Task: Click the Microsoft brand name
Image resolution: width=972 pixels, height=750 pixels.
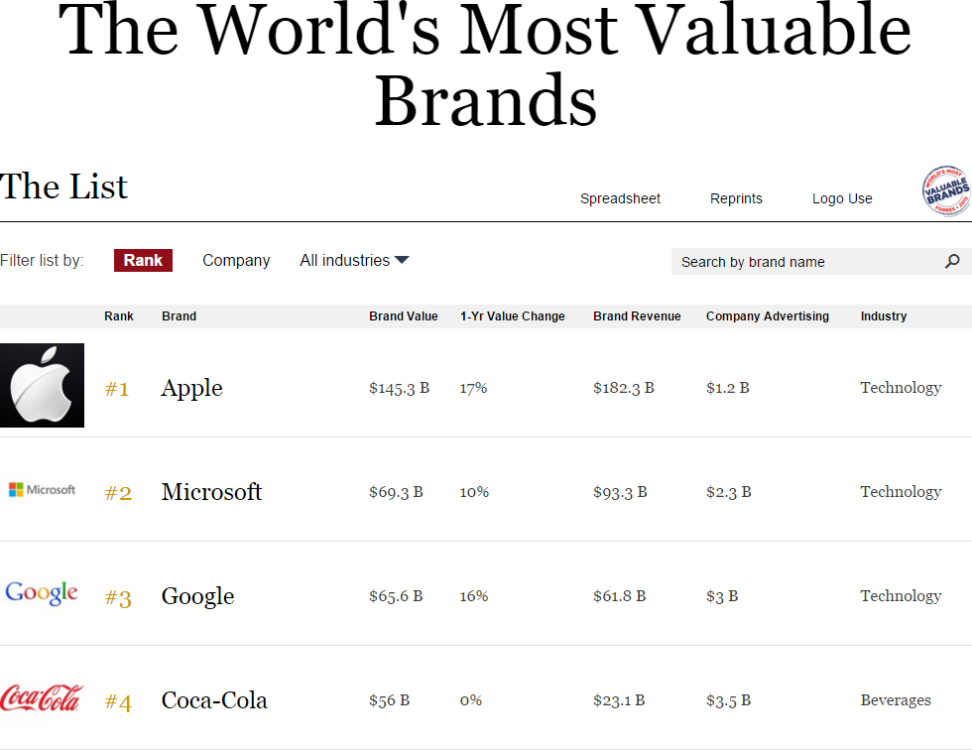Action: (x=211, y=492)
